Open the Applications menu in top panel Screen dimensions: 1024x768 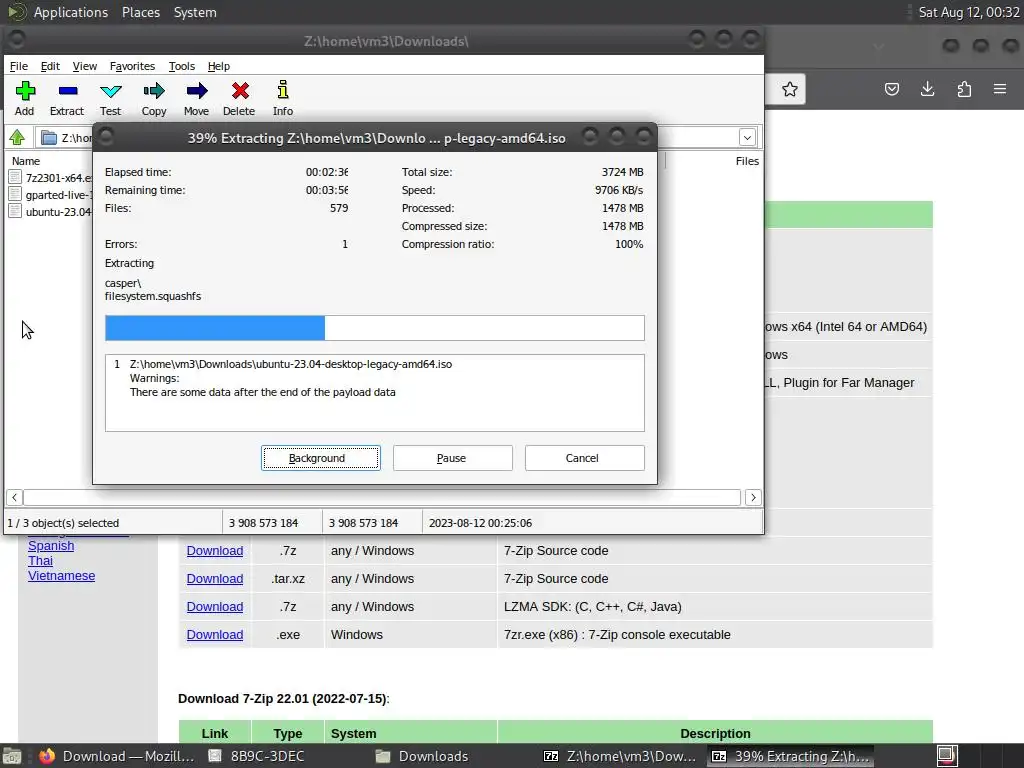click(71, 12)
